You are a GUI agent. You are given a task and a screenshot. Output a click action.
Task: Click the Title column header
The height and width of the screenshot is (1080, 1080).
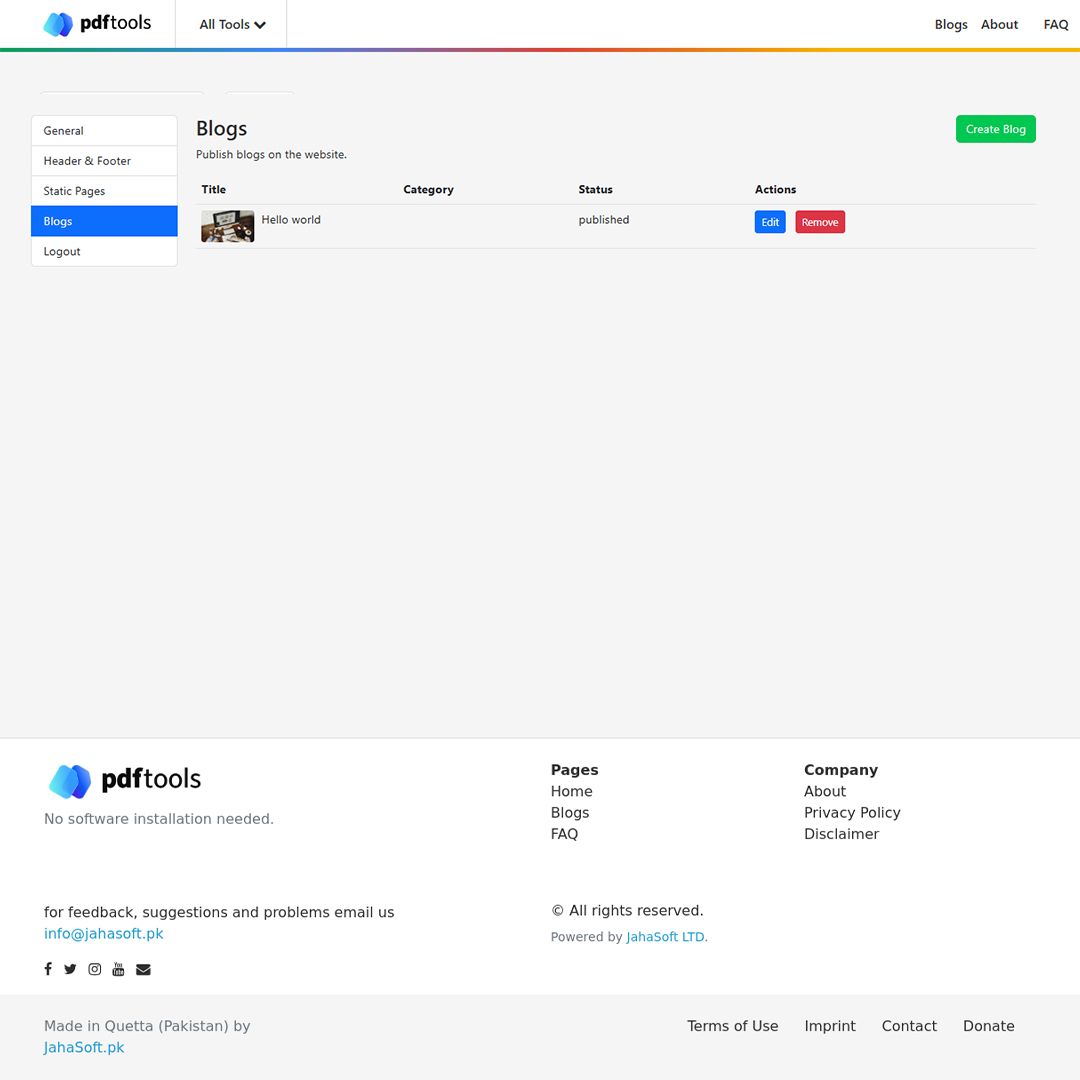[x=214, y=189]
